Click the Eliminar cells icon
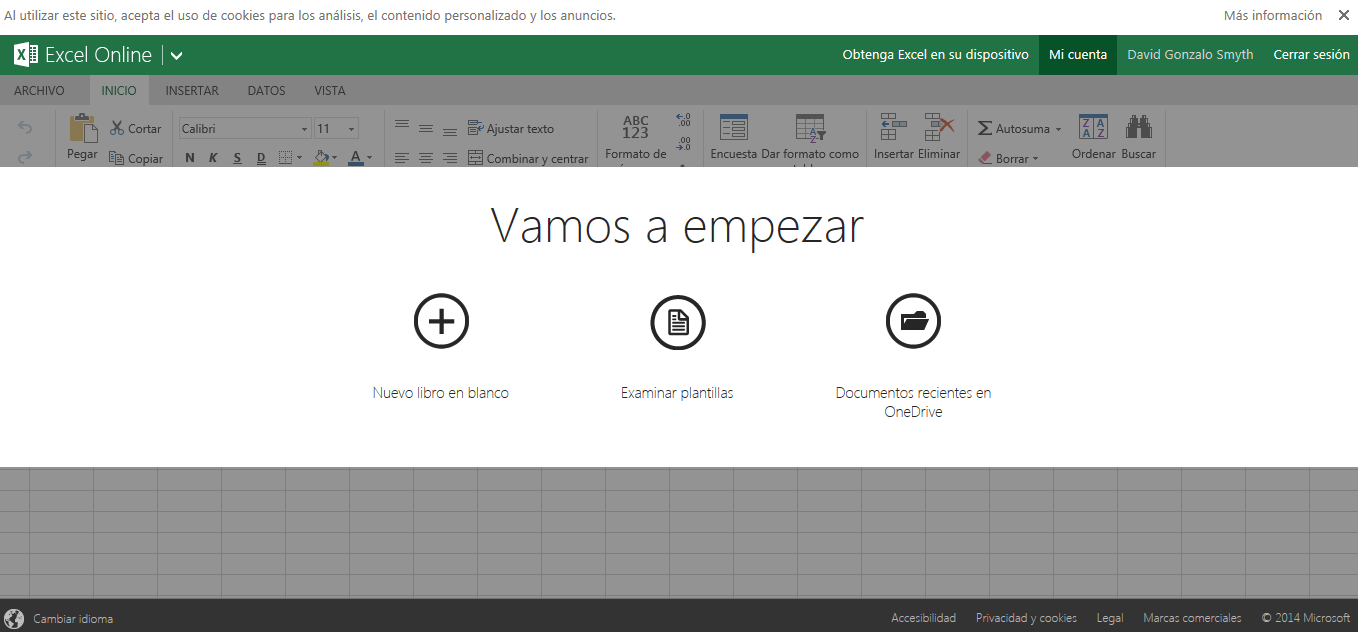Screen dimensions: 1358x632 coord(939,127)
